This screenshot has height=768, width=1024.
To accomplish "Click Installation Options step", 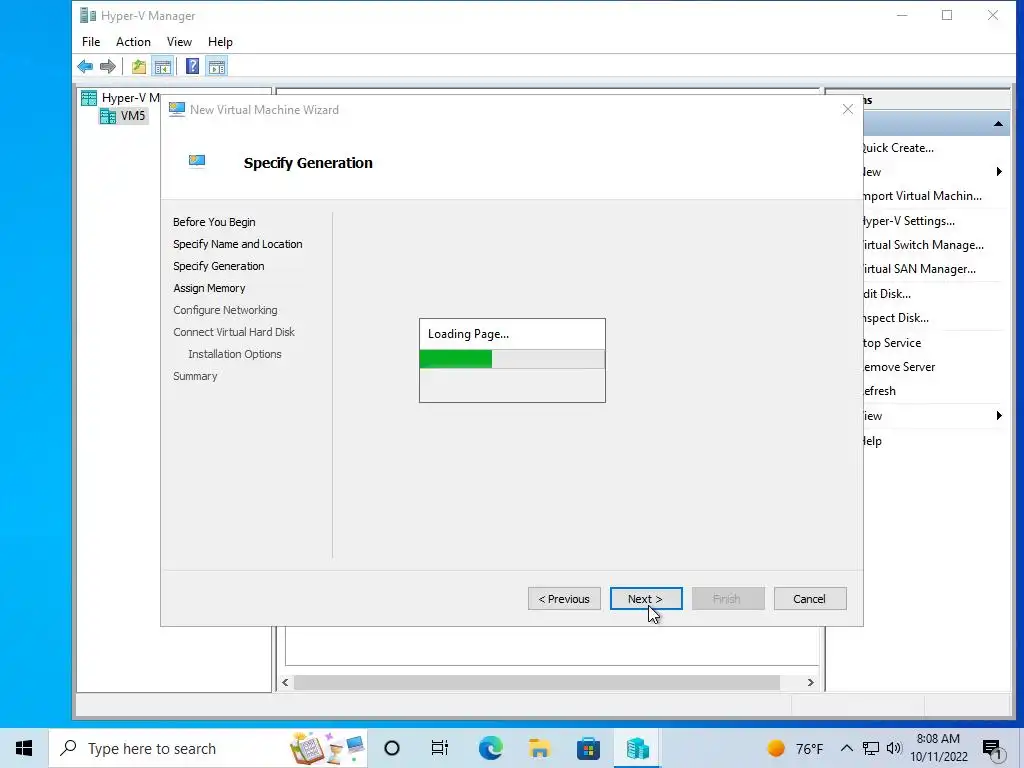I will (x=235, y=354).
